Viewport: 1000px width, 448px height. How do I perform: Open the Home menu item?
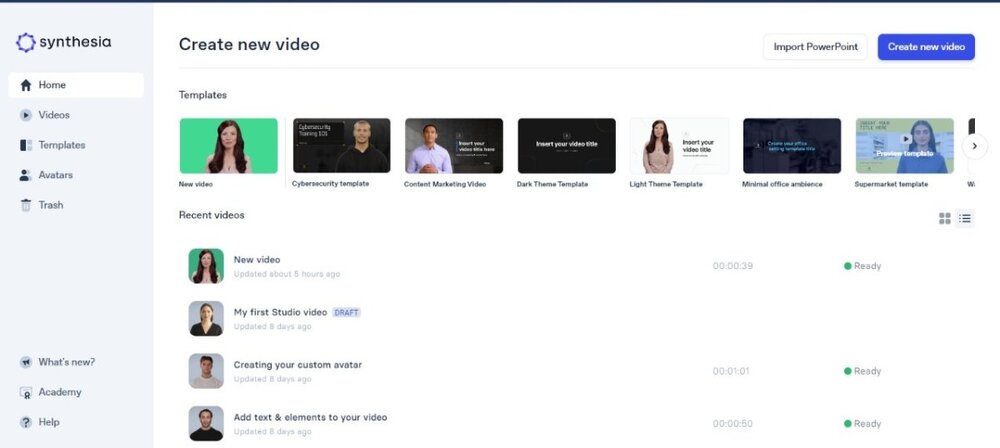point(76,85)
